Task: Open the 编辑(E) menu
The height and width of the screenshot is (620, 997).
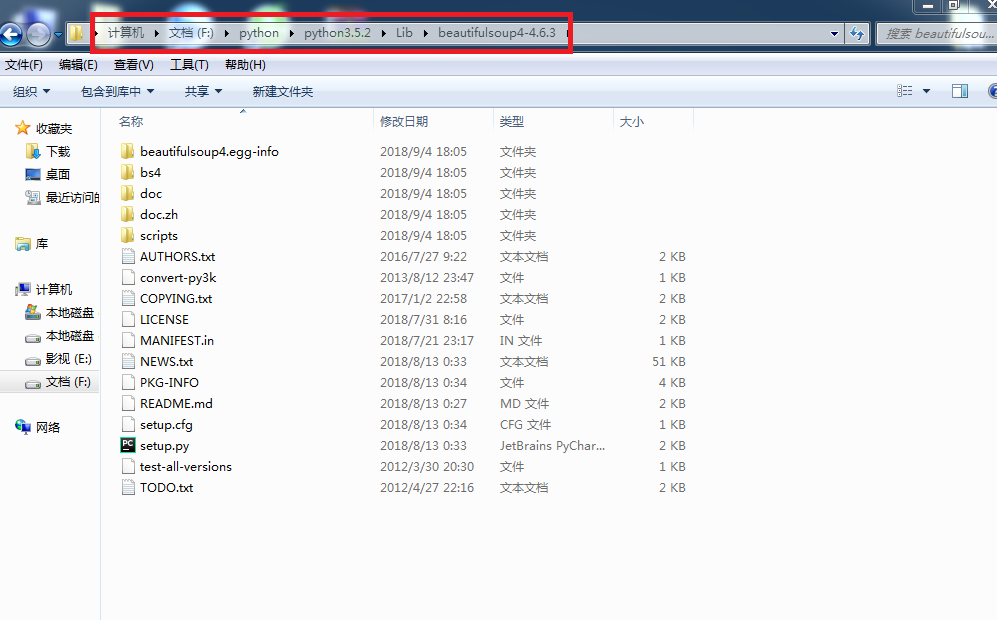Action: coord(78,65)
